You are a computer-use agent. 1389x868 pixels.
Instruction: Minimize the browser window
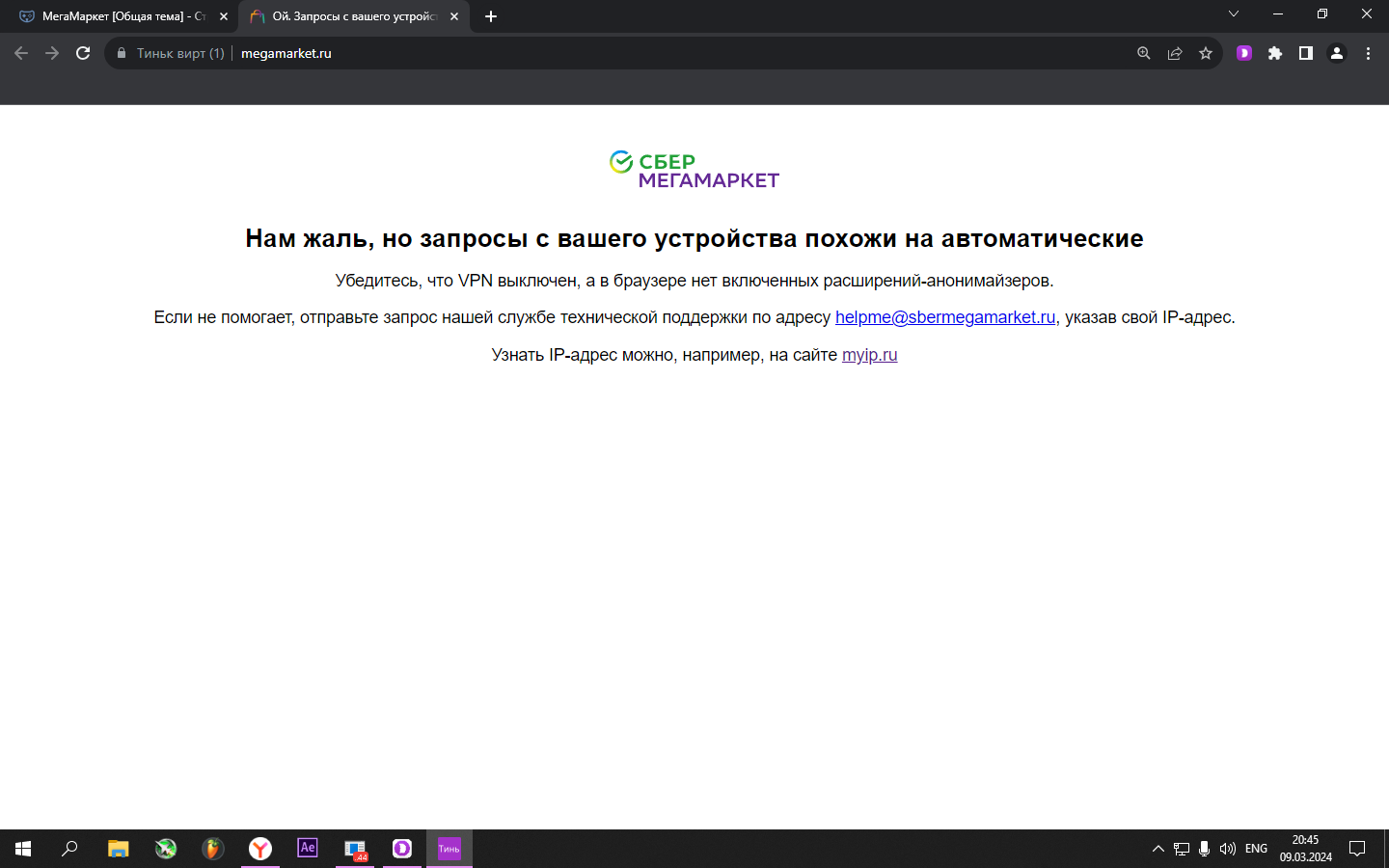[x=1278, y=14]
